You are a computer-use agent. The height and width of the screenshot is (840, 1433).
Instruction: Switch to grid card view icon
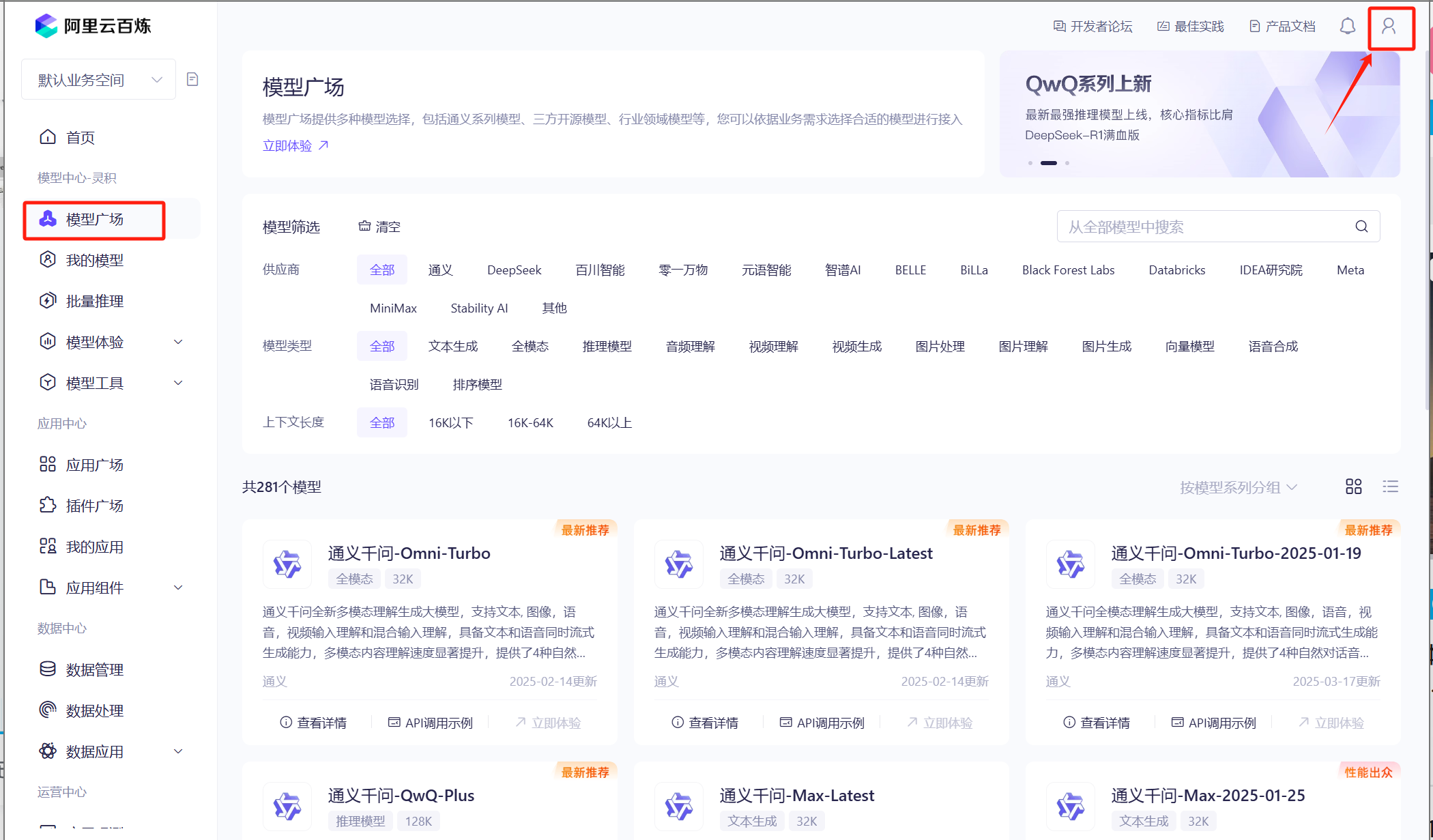(x=1354, y=487)
